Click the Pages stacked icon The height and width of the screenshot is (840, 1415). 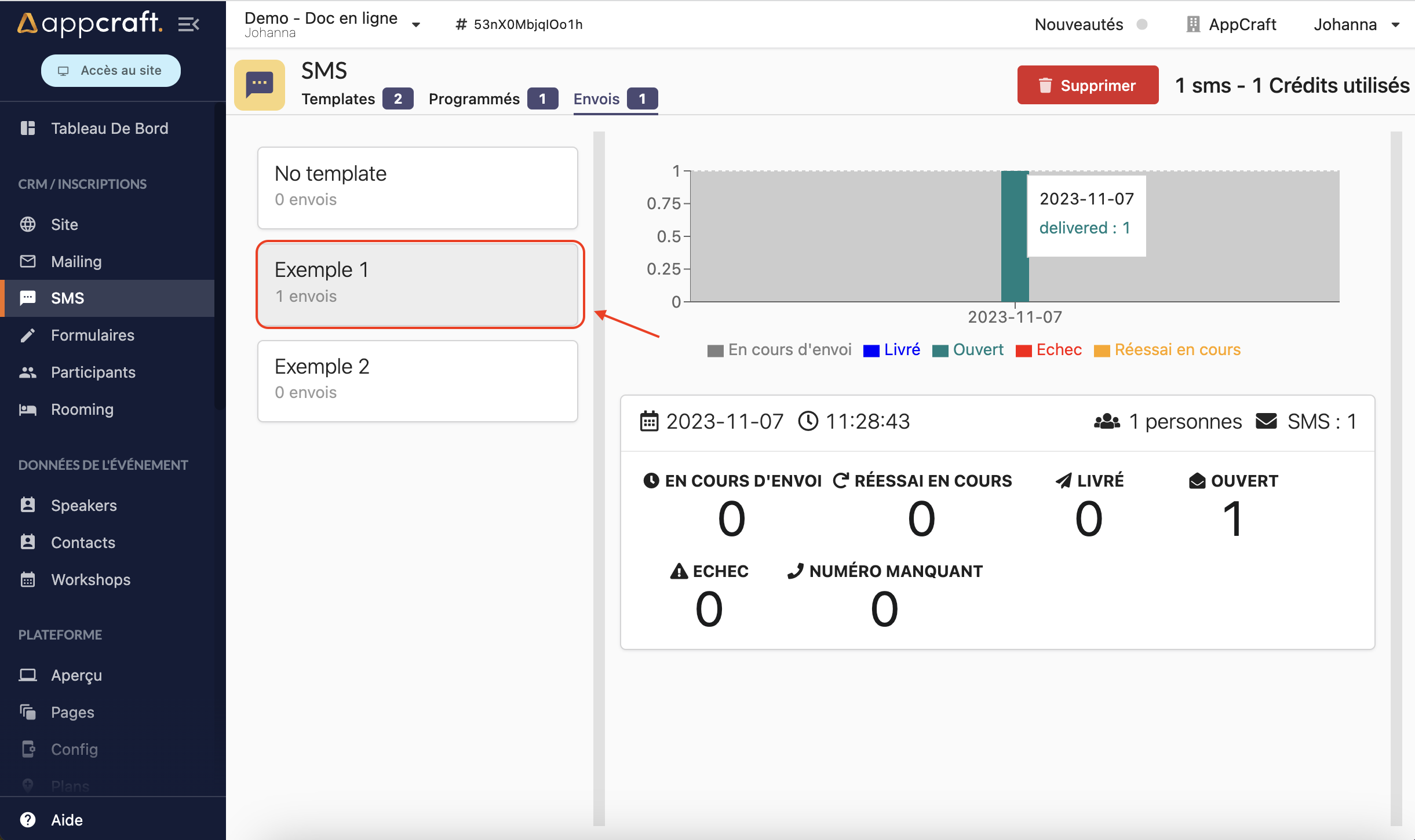coord(28,712)
